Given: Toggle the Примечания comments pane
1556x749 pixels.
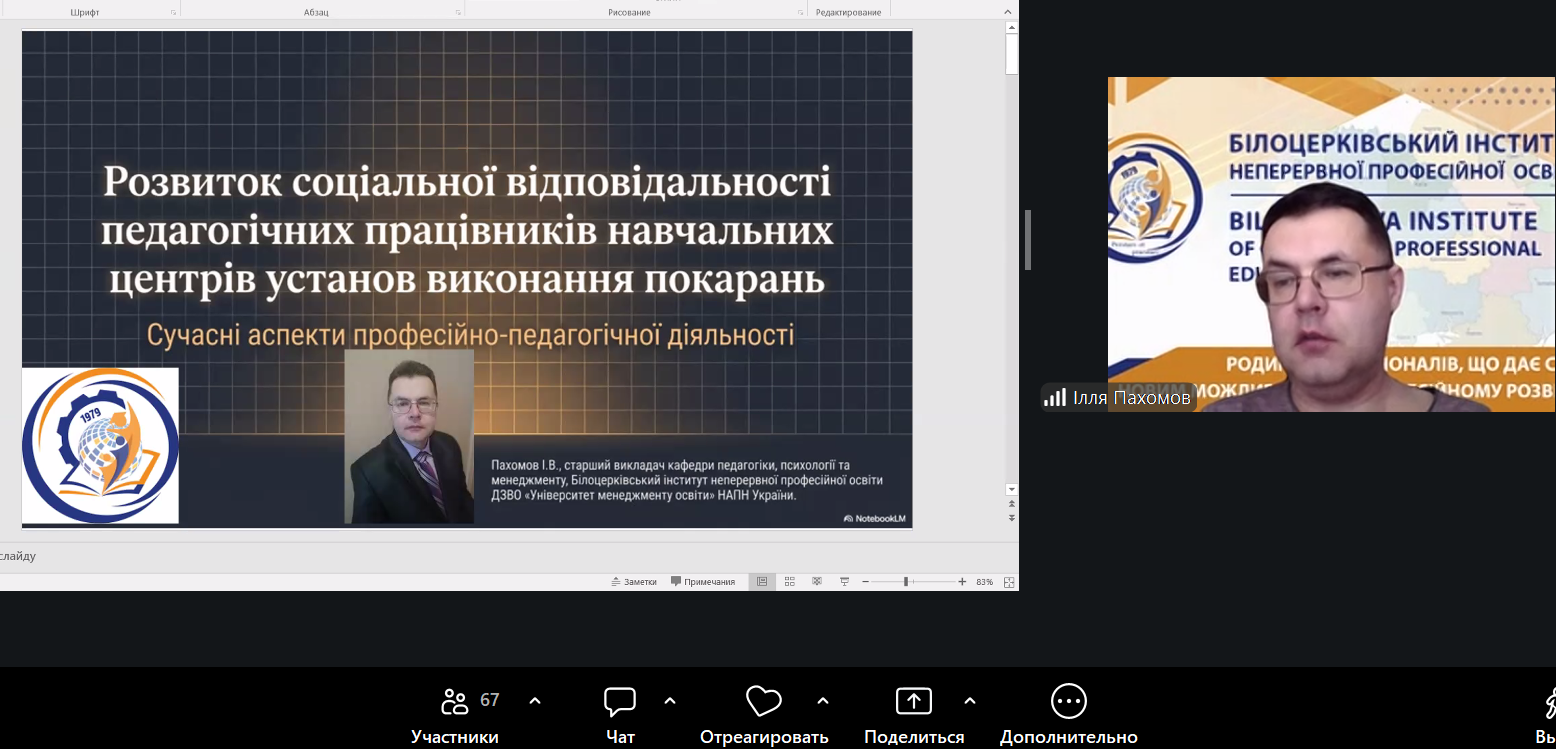Looking at the screenshot, I should 703,582.
